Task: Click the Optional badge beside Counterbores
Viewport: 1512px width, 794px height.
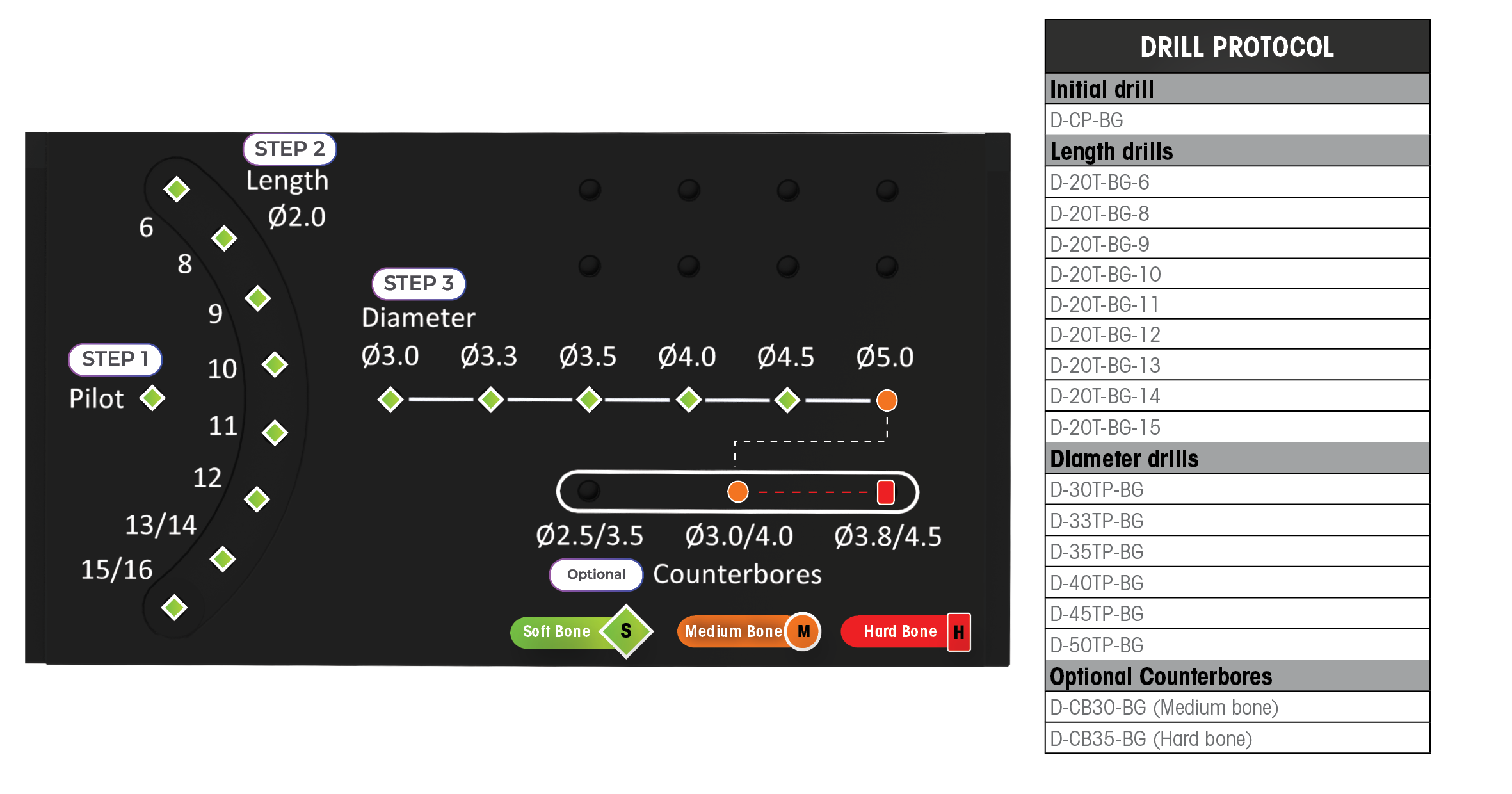Action: click(596, 574)
